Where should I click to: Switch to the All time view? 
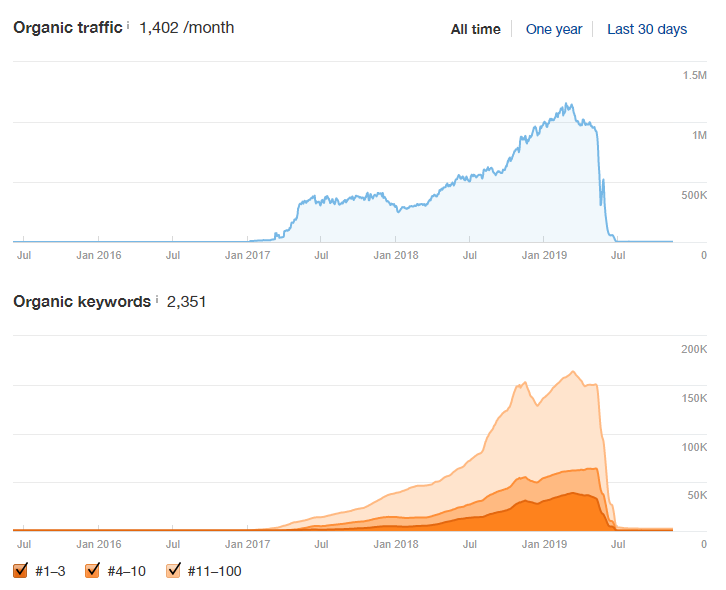click(x=476, y=29)
